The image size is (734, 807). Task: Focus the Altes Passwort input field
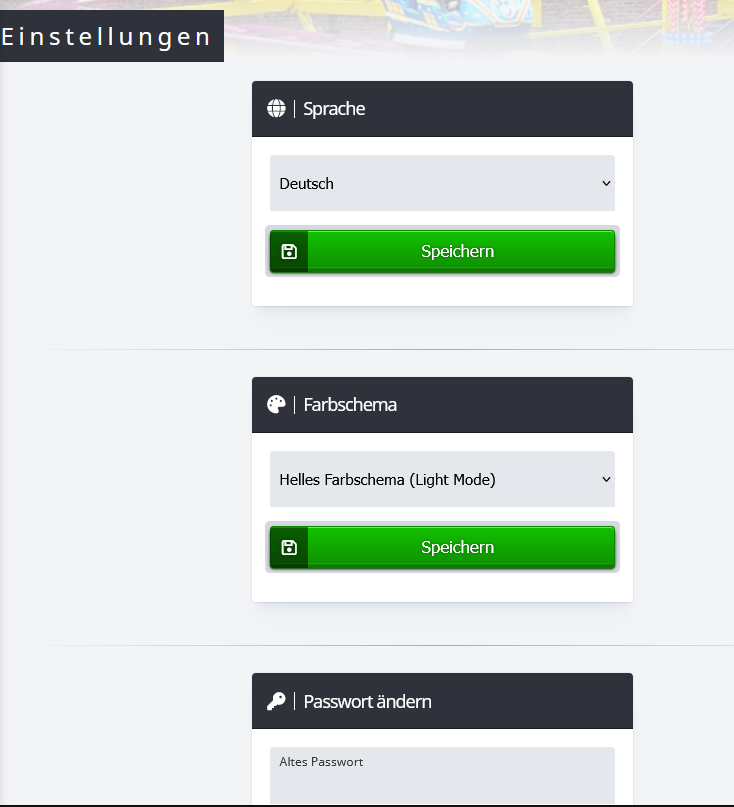[x=442, y=785]
